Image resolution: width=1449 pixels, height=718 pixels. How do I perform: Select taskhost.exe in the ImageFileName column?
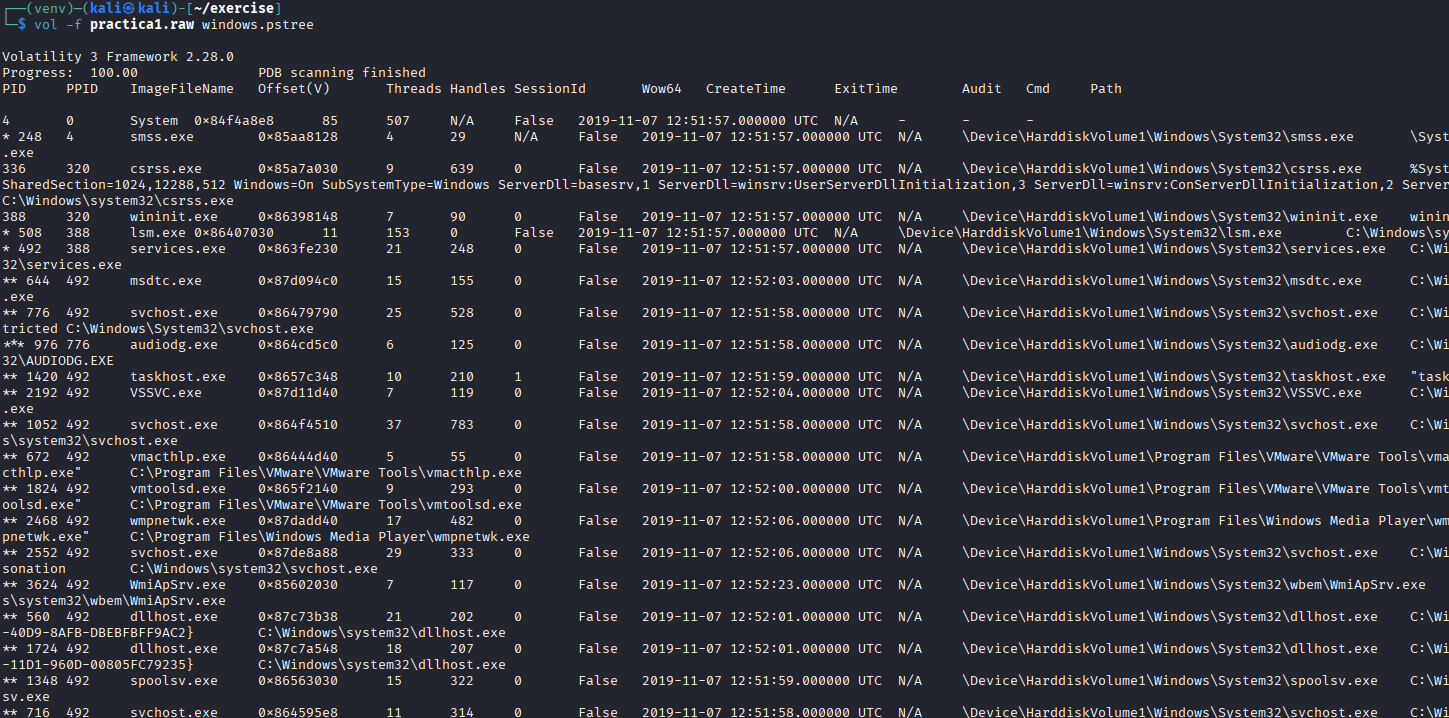[178, 377]
